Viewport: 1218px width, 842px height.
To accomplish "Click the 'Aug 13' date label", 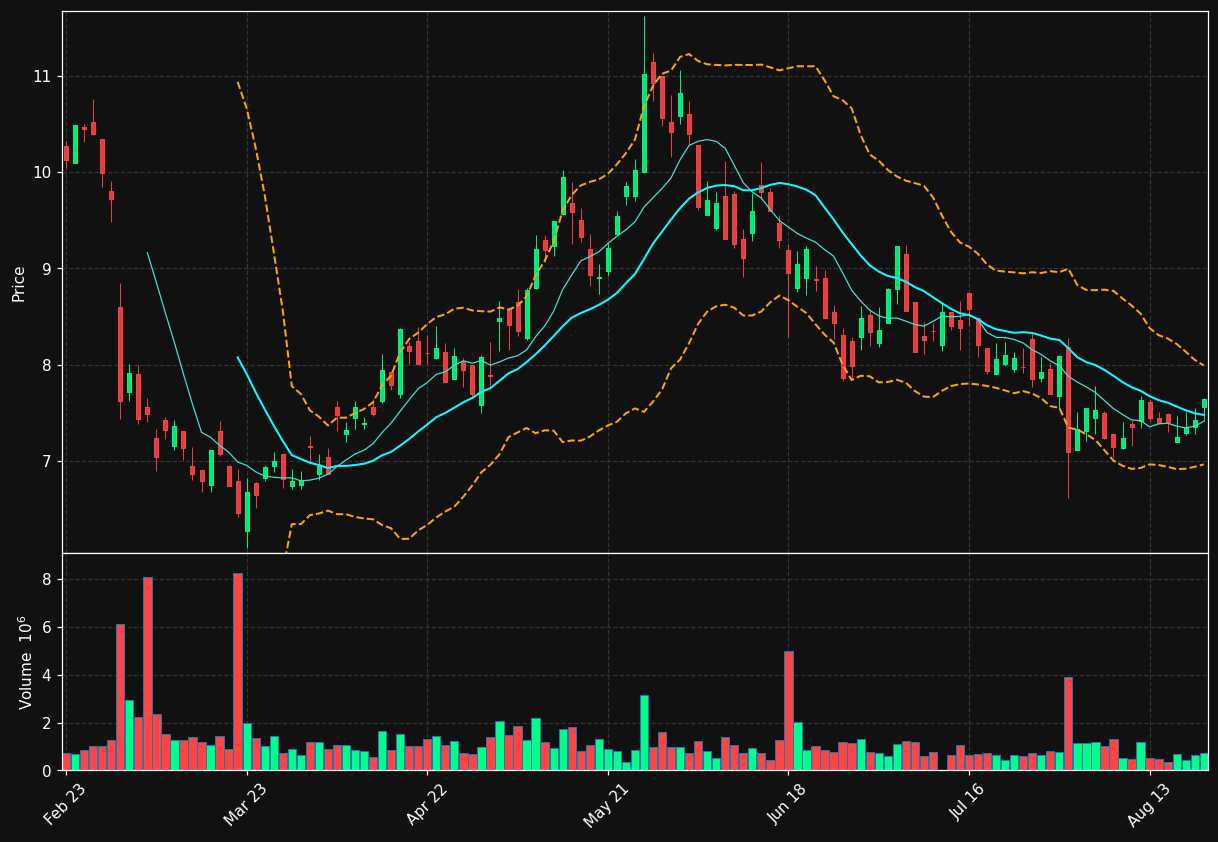I will pos(1149,803).
